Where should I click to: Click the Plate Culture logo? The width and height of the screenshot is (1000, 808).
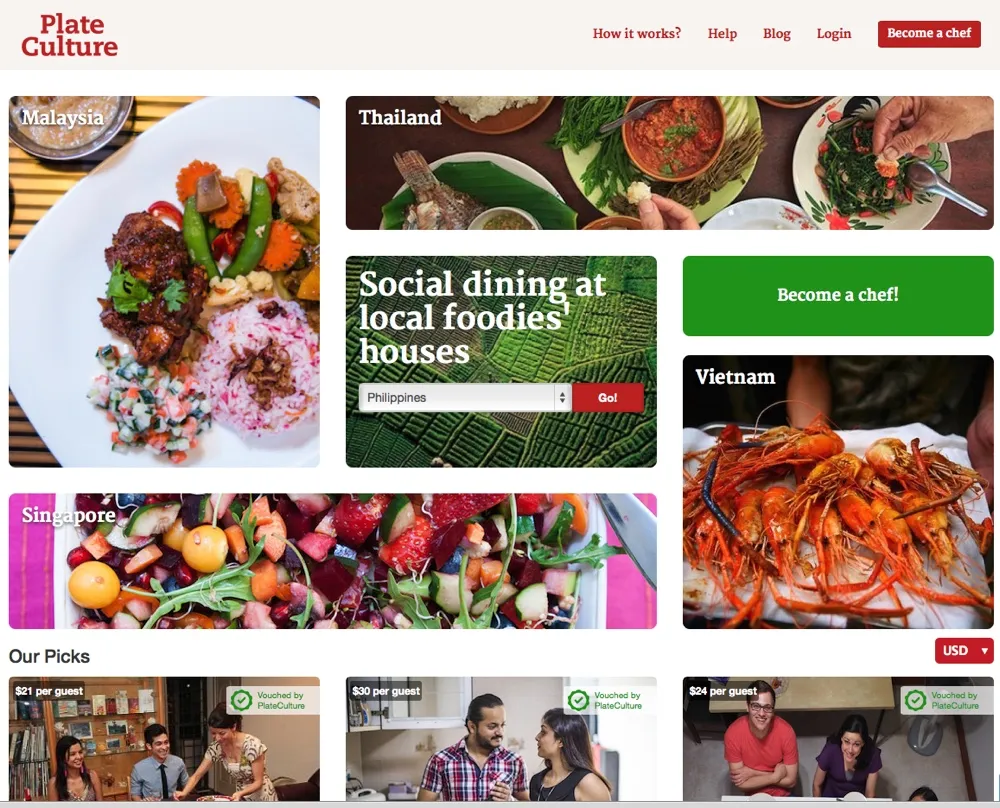70,35
